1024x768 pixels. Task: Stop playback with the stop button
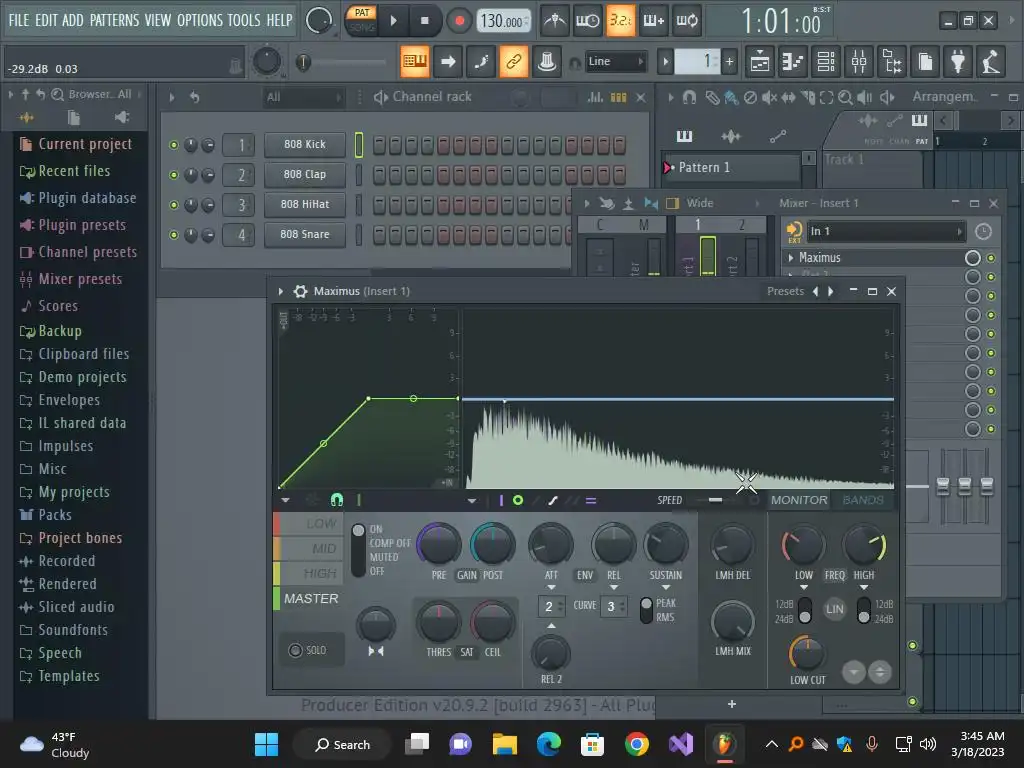coord(424,21)
